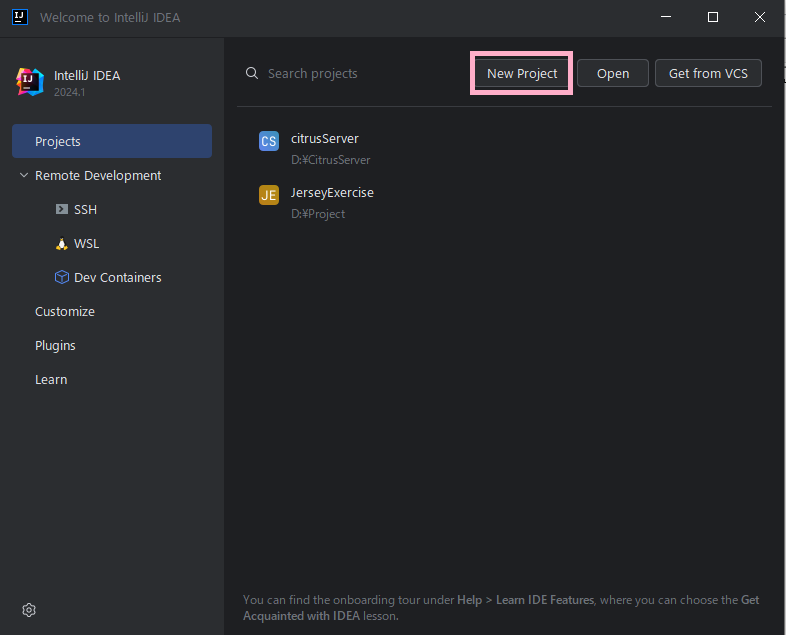Screen dimensions: 786x635
Task: Open the Customize section
Action: [x=65, y=312]
